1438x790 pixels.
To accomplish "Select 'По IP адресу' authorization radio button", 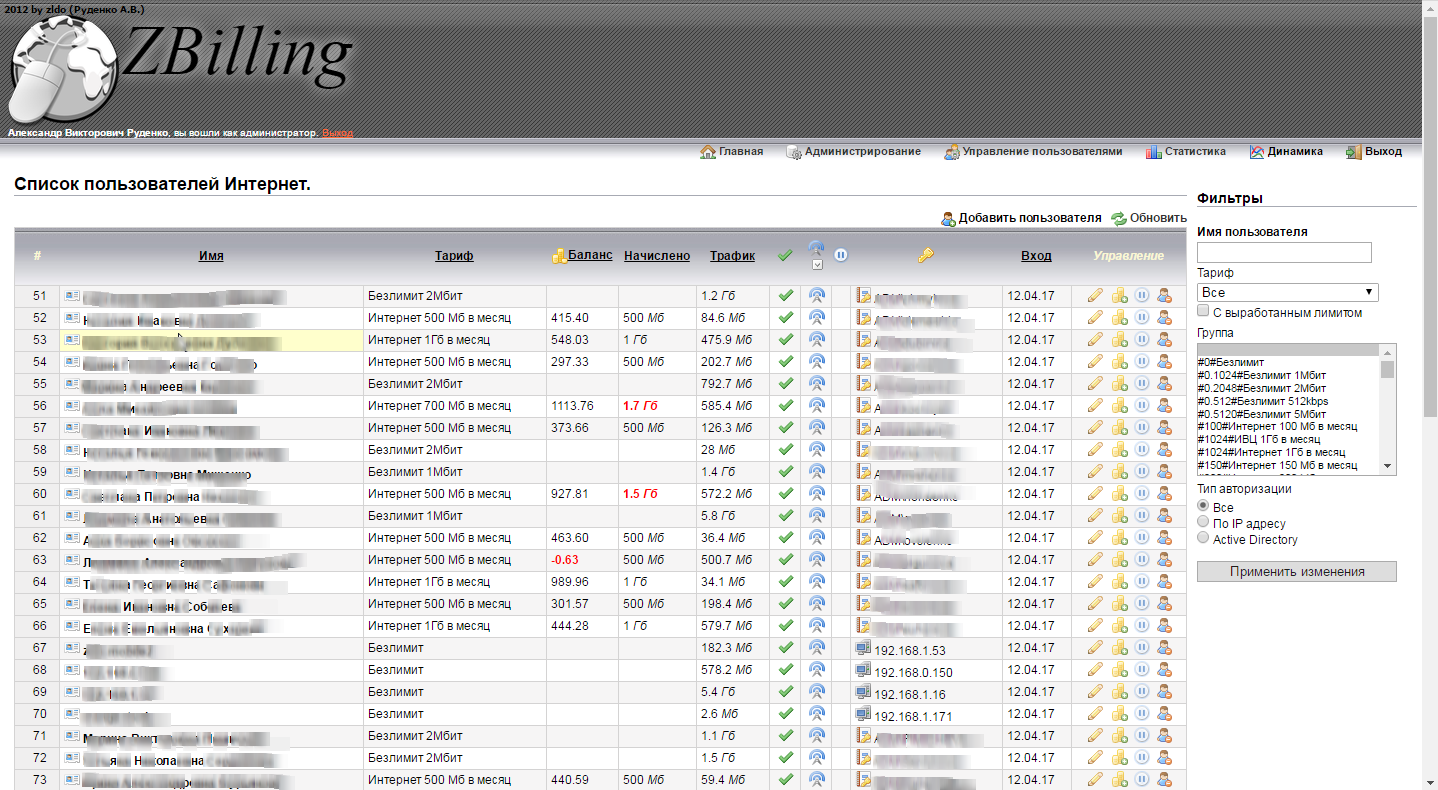I will [x=1203, y=523].
